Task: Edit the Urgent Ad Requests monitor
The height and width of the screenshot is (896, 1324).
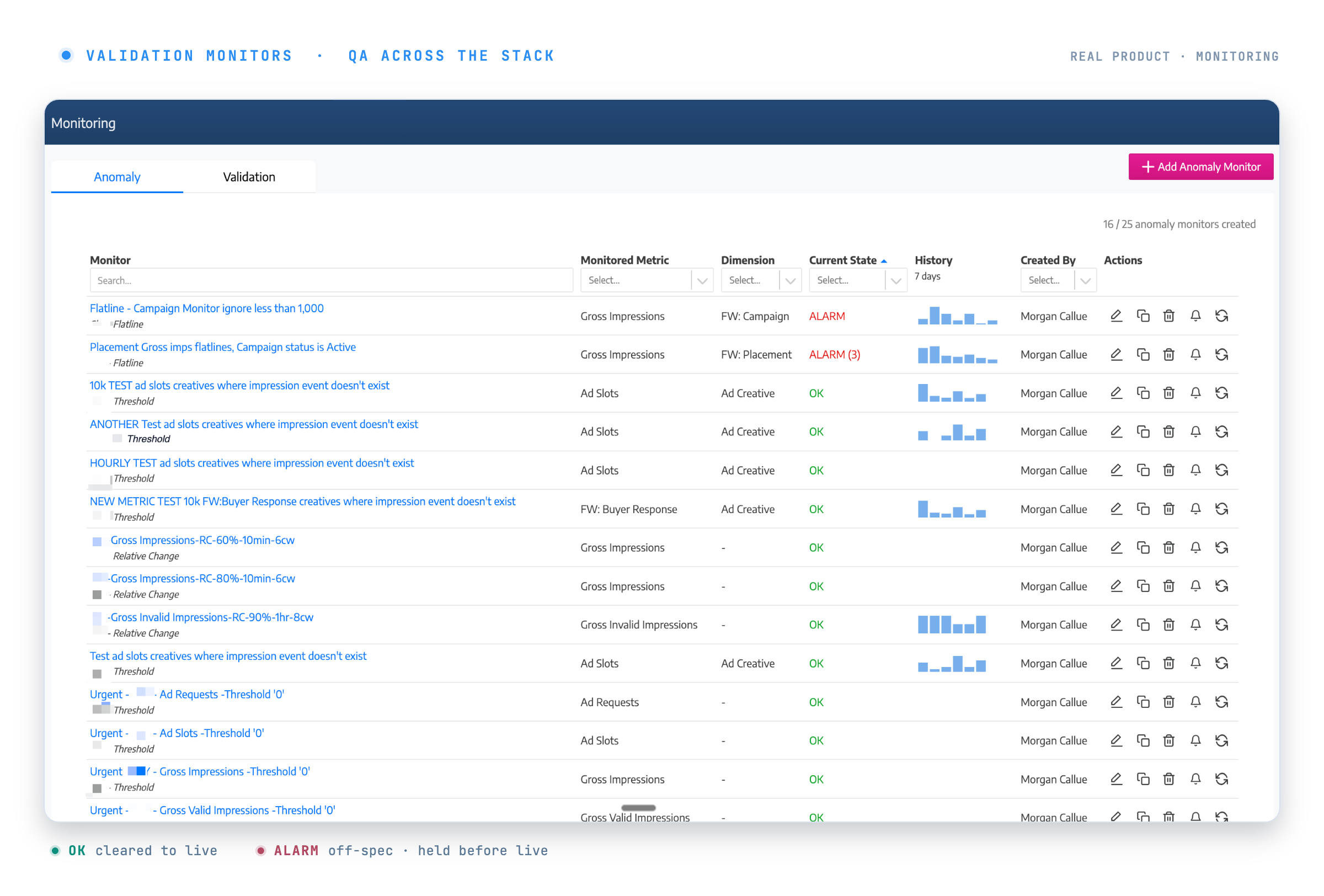Action: click(1116, 702)
